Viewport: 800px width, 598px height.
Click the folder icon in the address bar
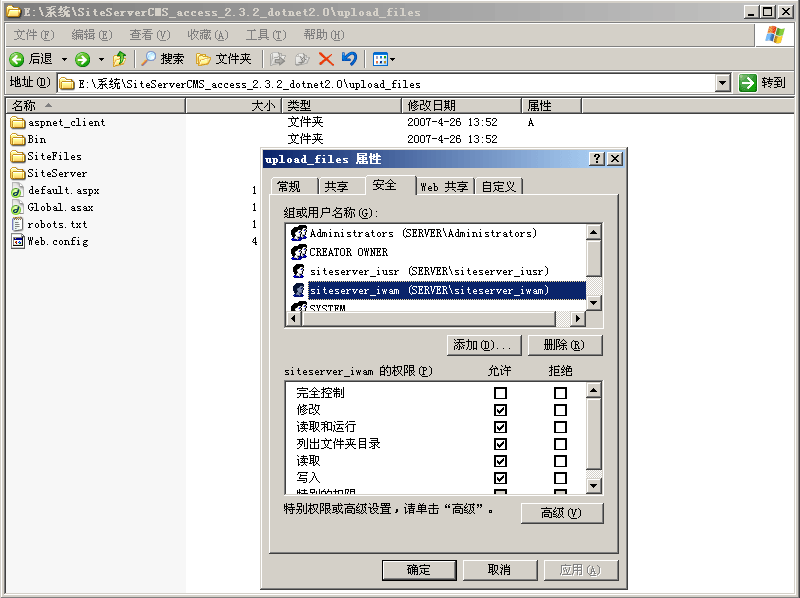[x=67, y=84]
